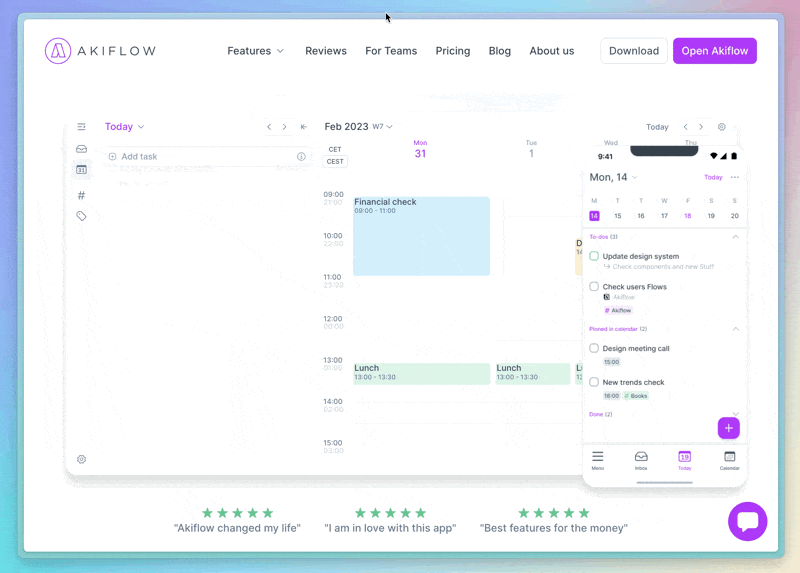Switch timezone to CEST

[x=335, y=162]
